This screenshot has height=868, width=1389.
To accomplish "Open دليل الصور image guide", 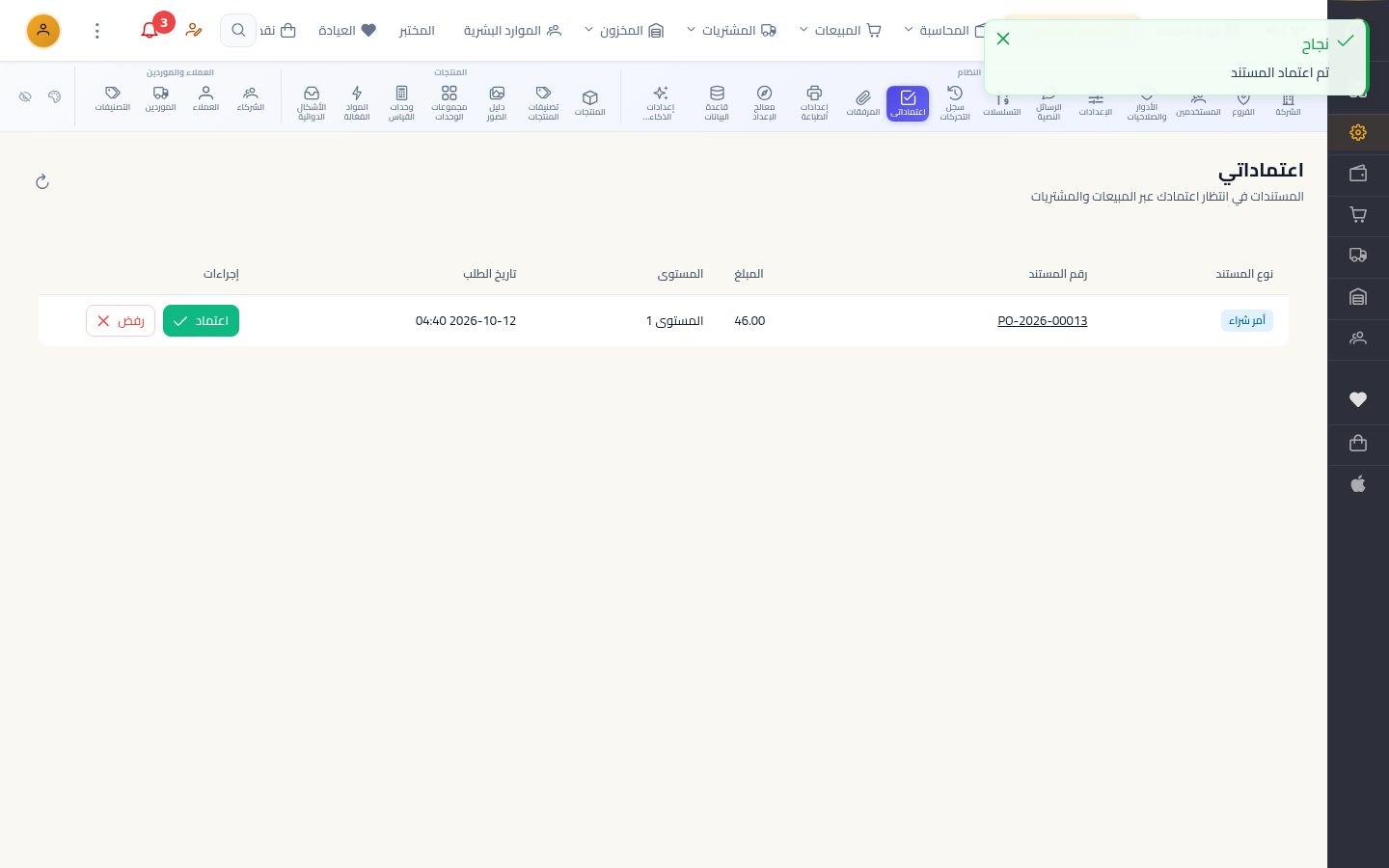I will pyautogui.click(x=497, y=103).
